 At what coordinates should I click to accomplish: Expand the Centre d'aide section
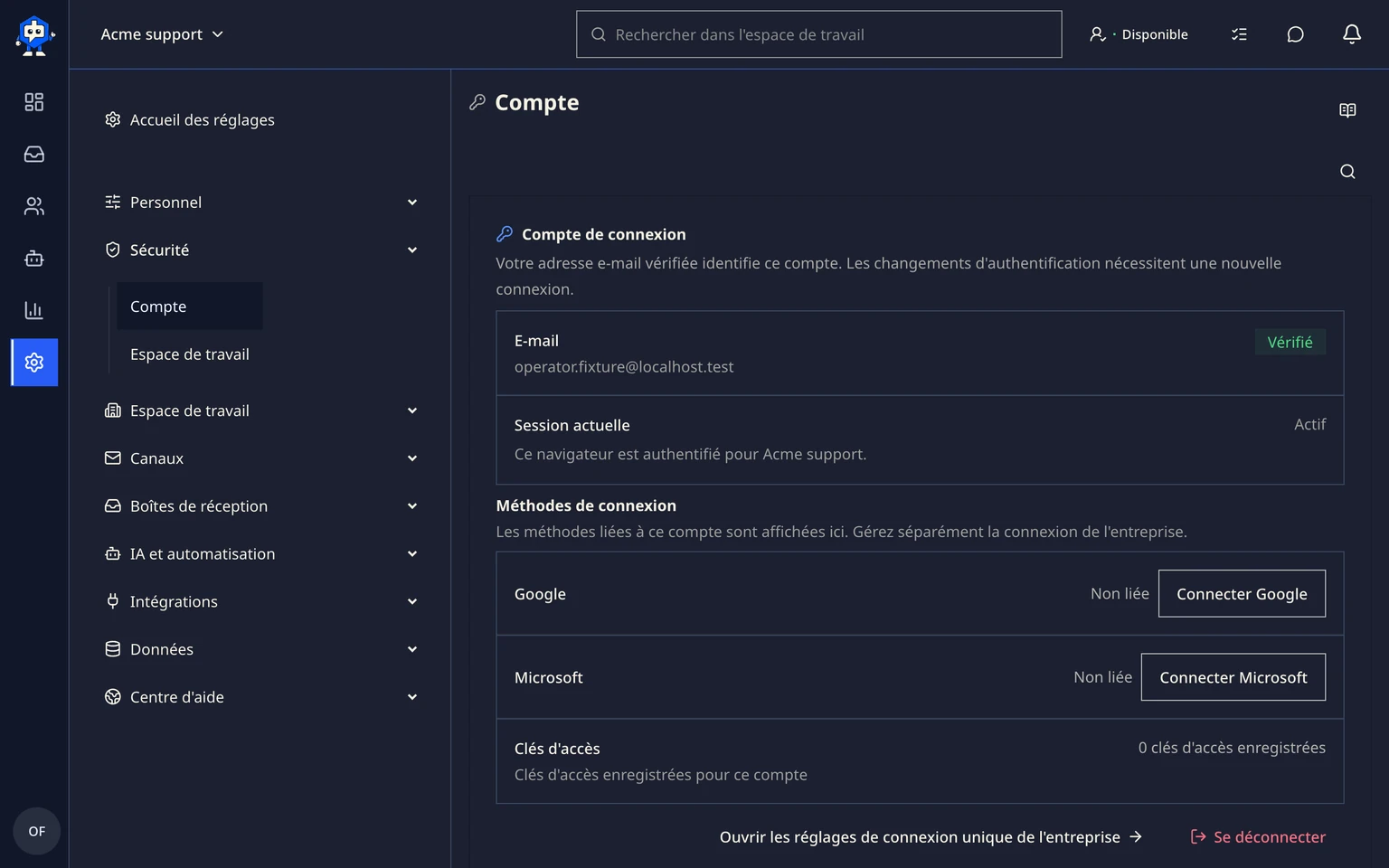[261, 697]
